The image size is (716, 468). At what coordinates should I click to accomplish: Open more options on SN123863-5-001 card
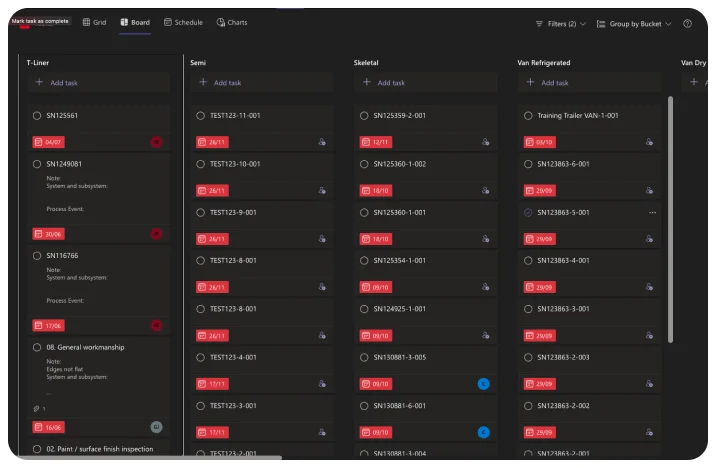tap(652, 212)
